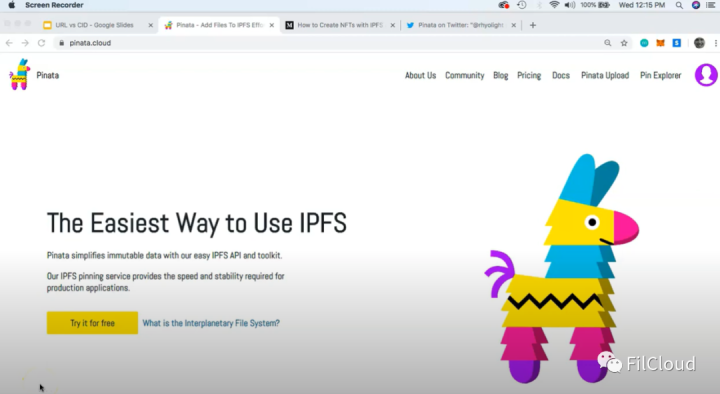The height and width of the screenshot is (394, 720).
Task: Open the blue S browser extension
Action: coord(676,43)
